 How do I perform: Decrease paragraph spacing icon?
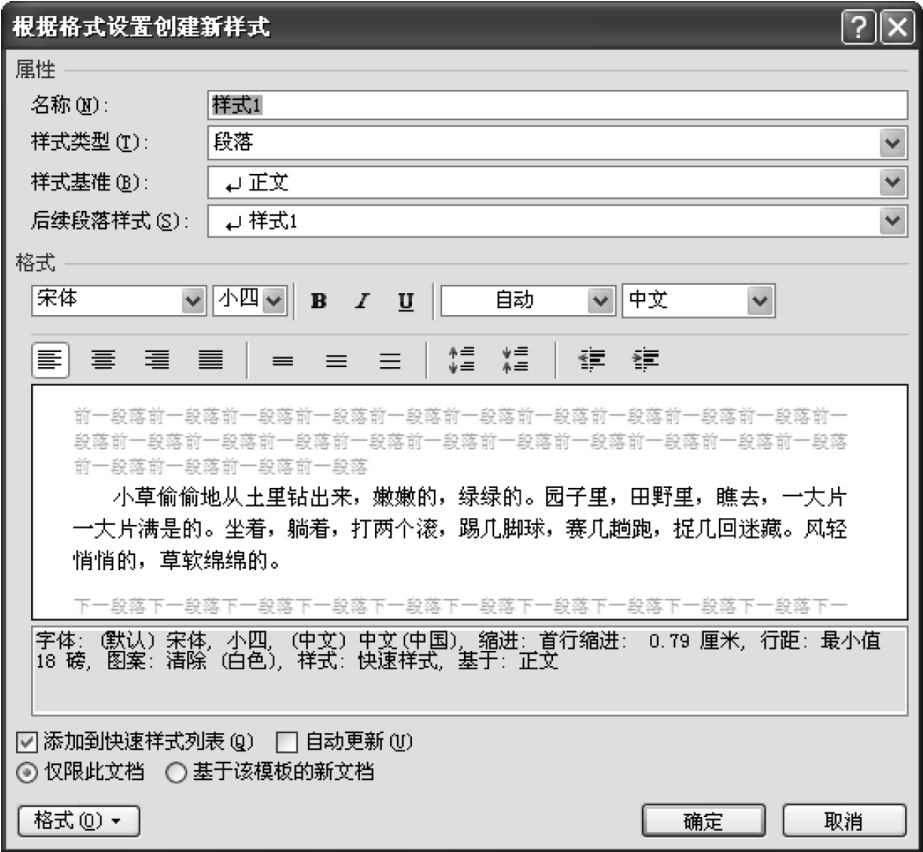pyautogui.click(x=515, y=359)
